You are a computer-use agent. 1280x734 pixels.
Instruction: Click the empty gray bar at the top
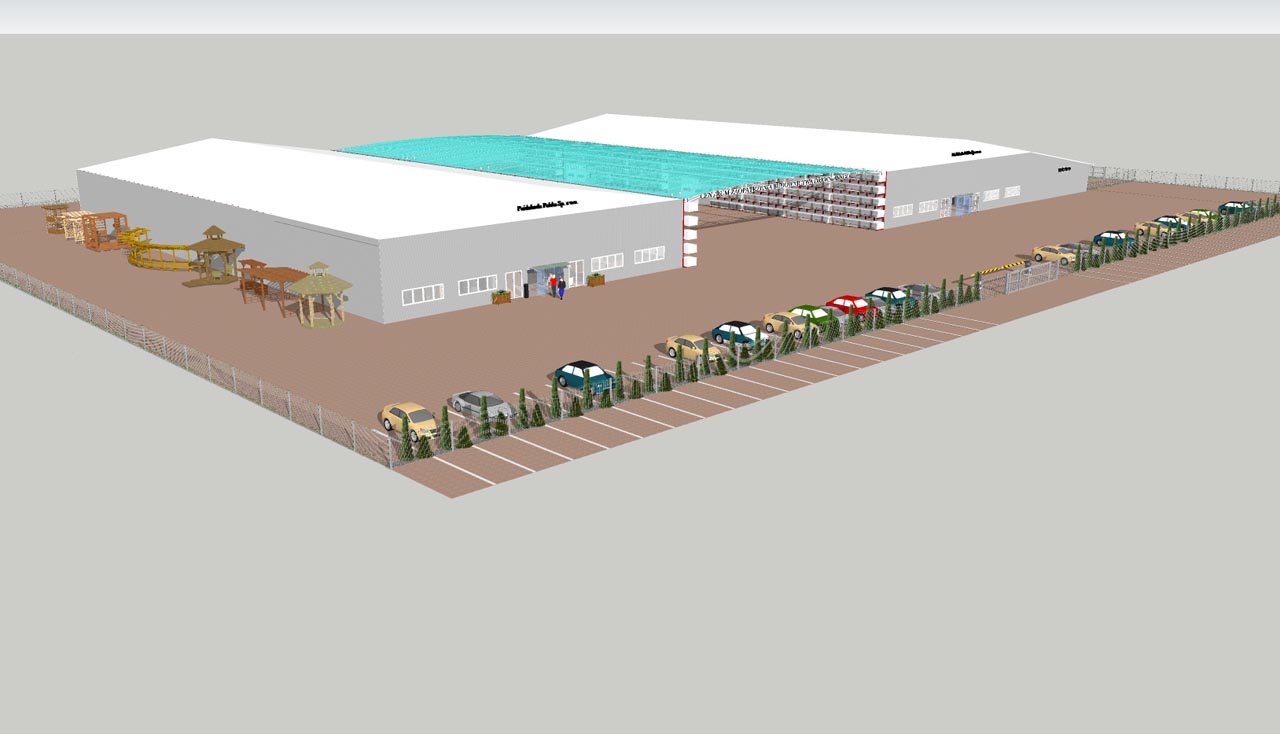(x=640, y=16)
